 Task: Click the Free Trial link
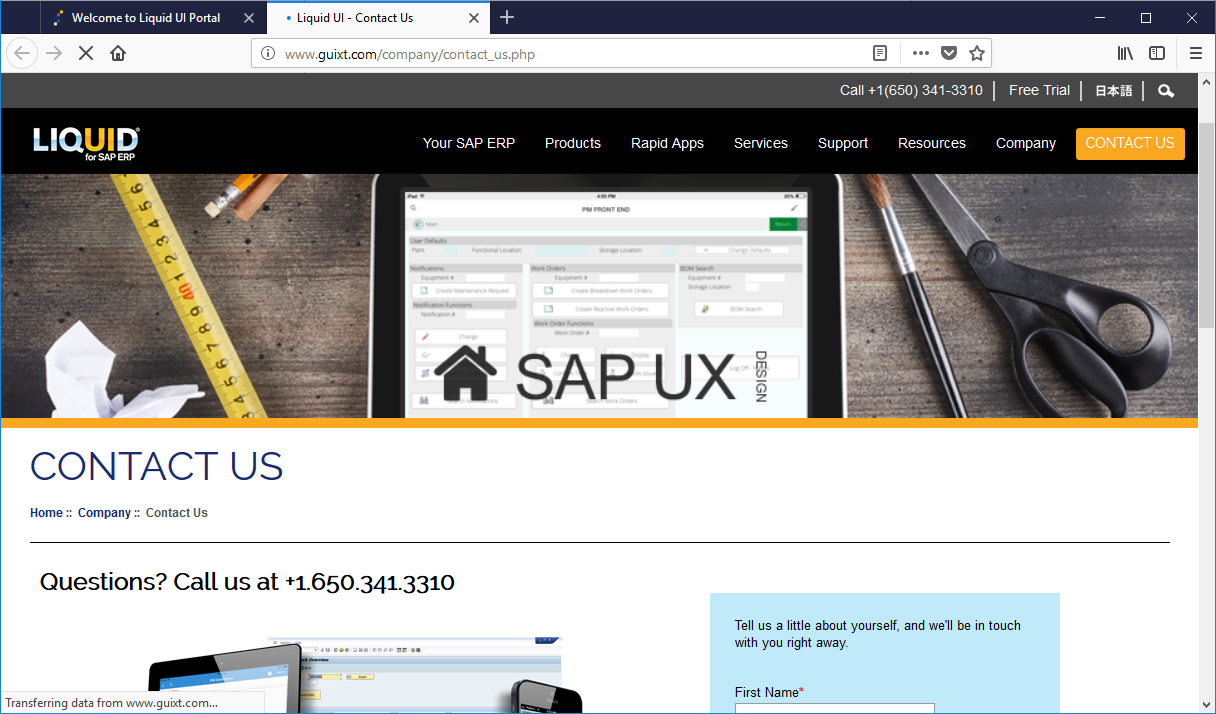click(x=1039, y=90)
